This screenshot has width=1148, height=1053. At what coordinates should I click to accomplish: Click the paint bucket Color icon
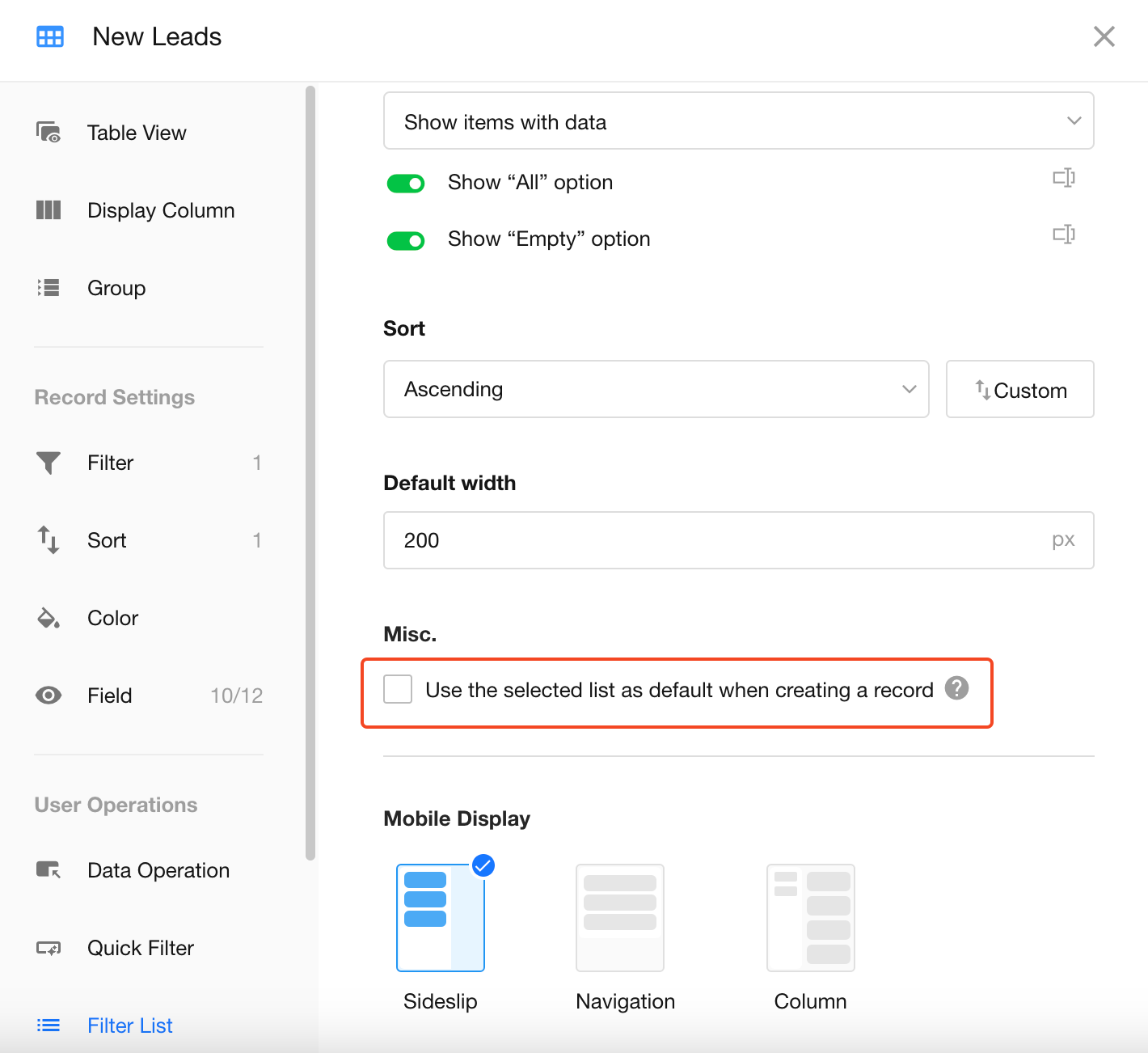pyautogui.click(x=49, y=618)
